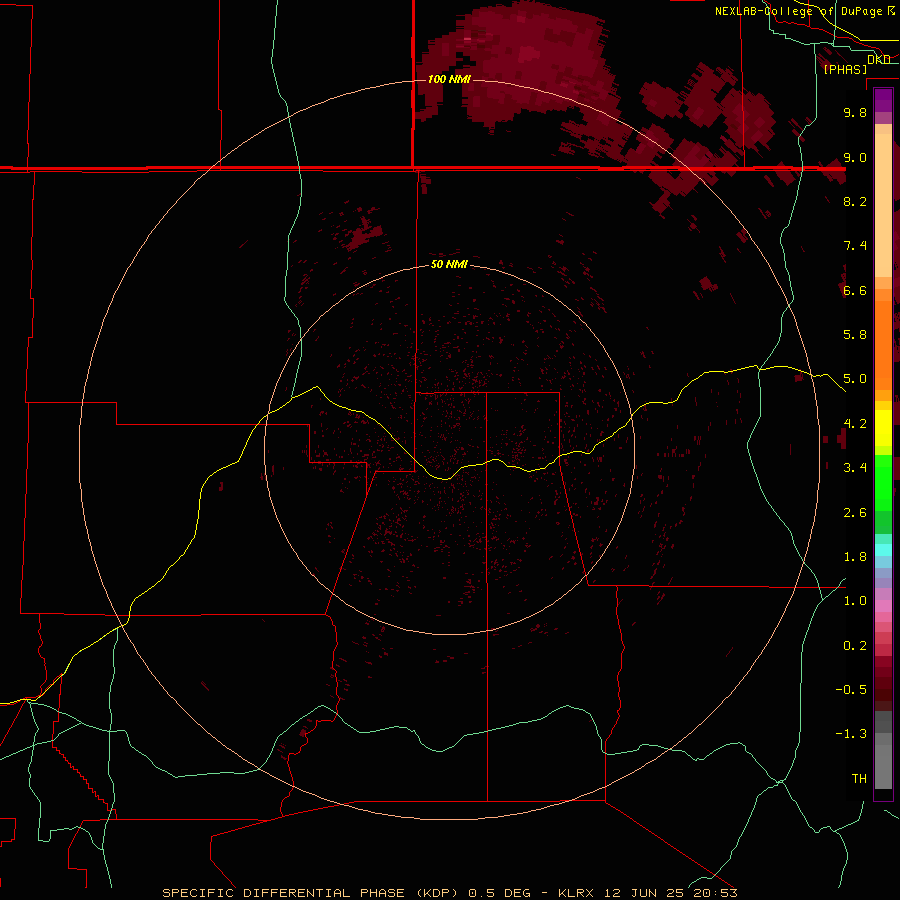Pick the cyan segment of the color bar
Screen dimensions: 900x900
pyautogui.click(x=883, y=549)
